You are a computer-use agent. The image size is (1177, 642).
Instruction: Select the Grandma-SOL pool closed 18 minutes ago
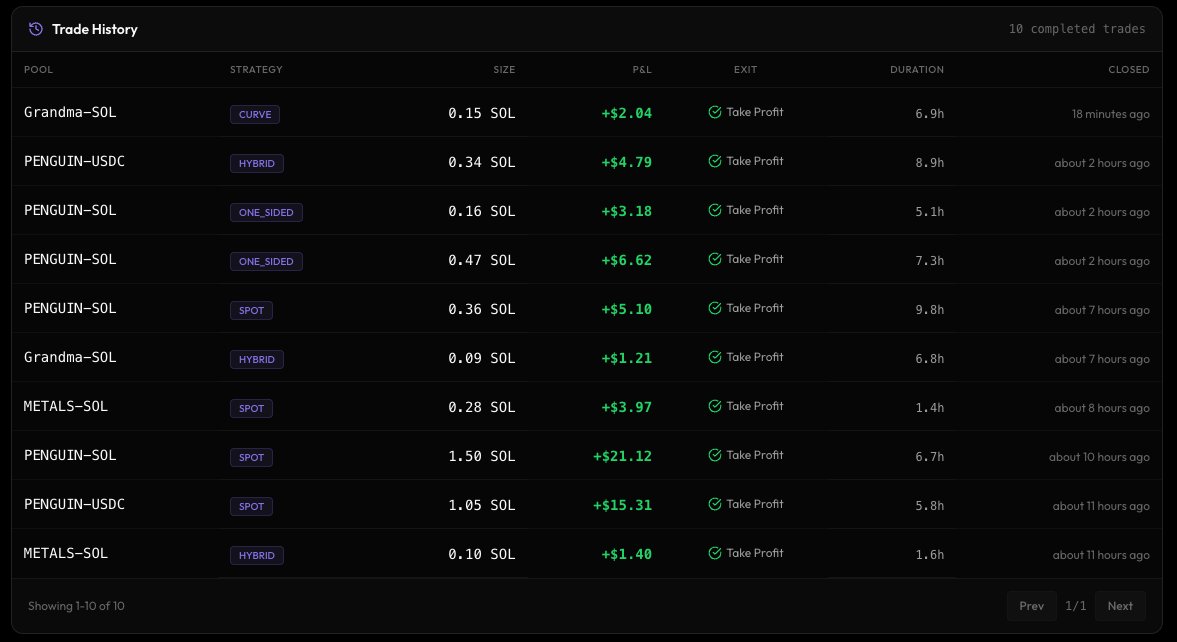point(70,112)
